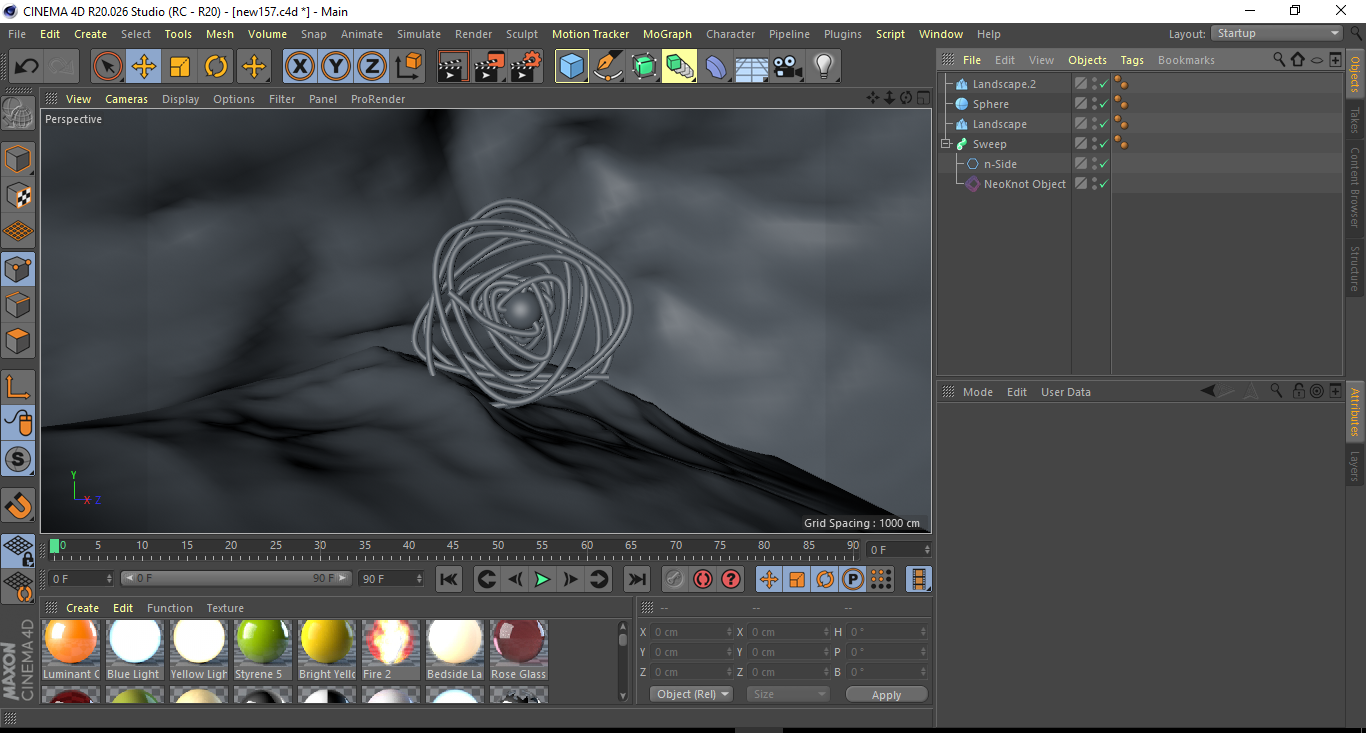Open the Simulate menu
This screenshot has width=1366, height=733.
[418, 34]
